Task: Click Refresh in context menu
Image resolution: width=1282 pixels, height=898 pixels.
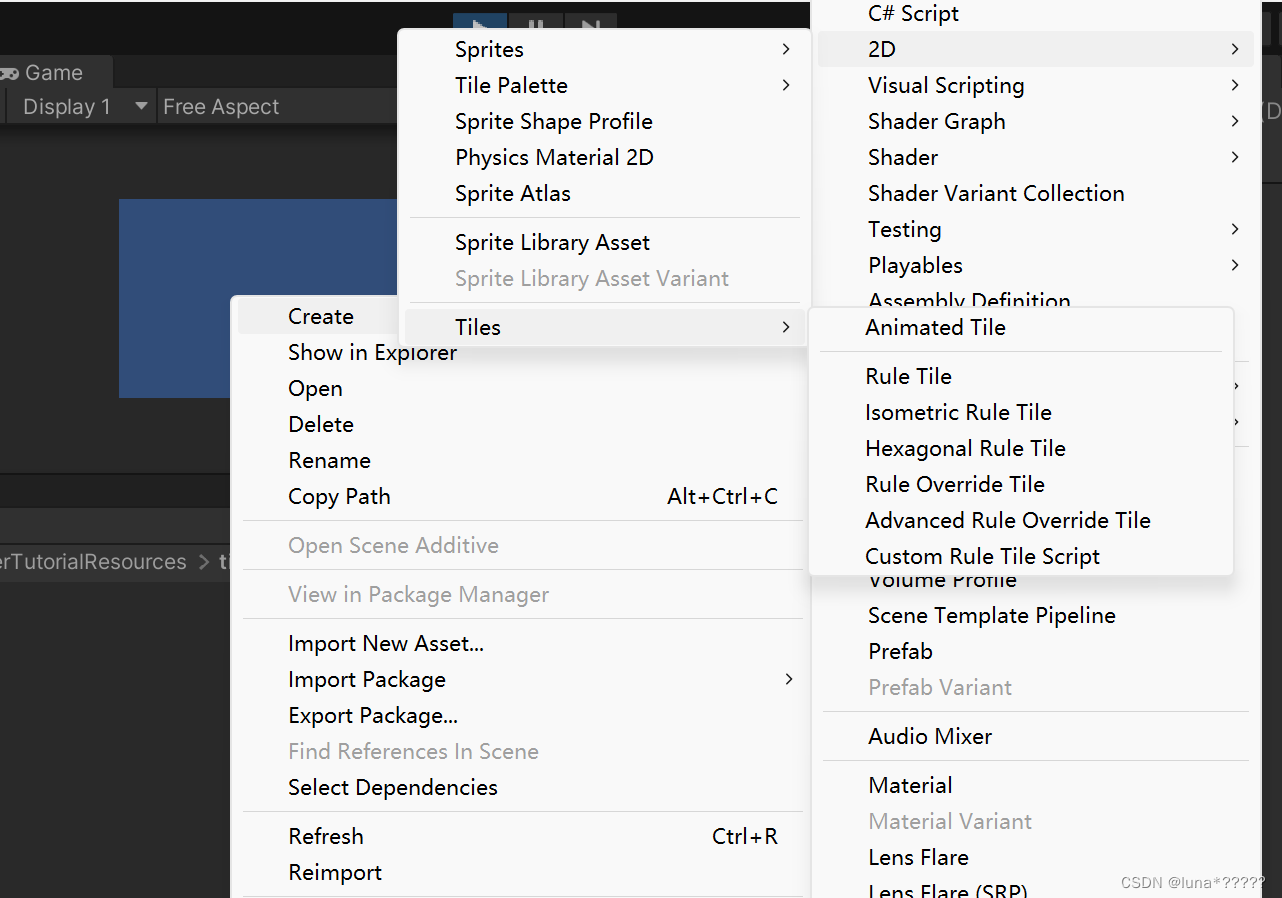Action: pos(521,837)
